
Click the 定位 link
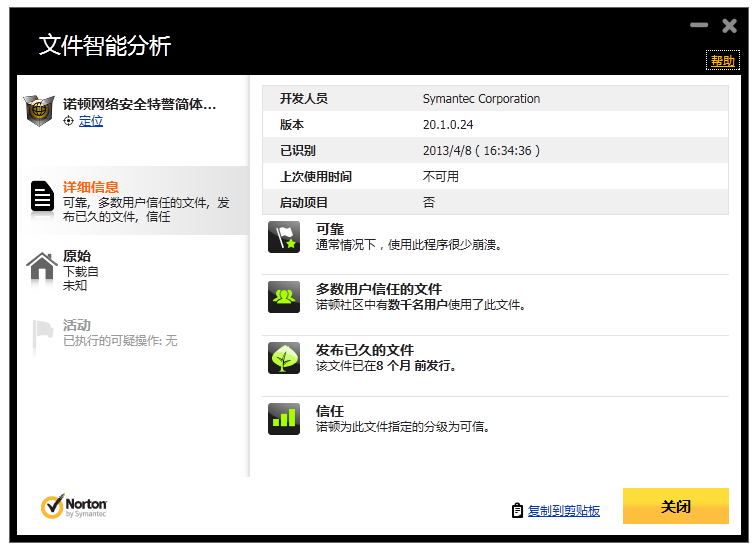[x=90, y=121]
